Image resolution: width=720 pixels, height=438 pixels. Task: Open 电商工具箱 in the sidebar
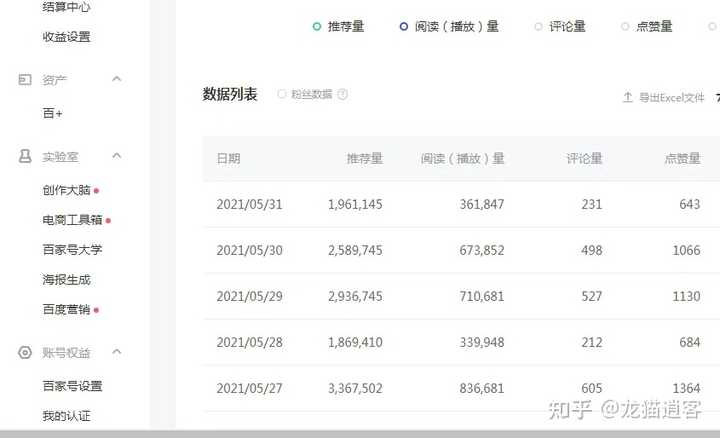click(x=72, y=220)
